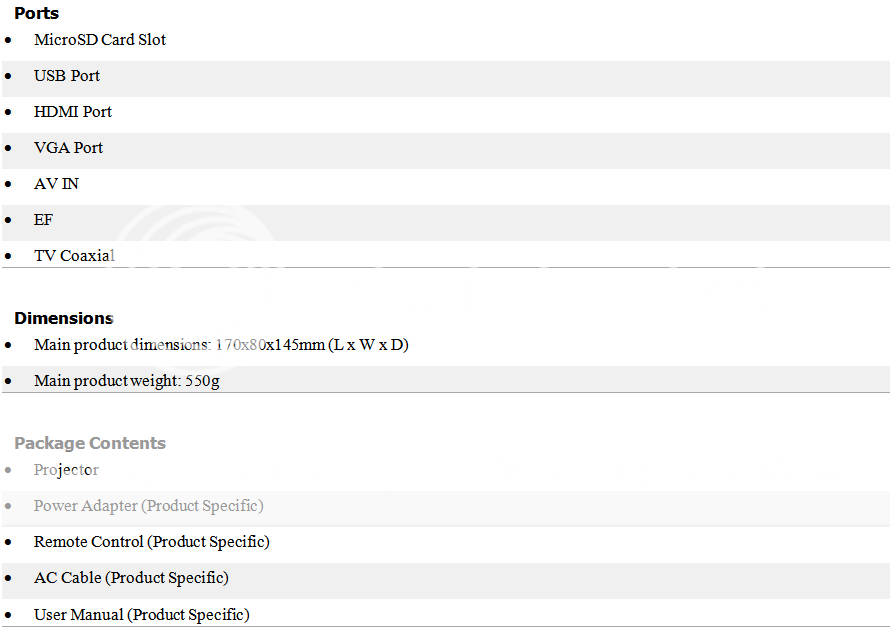Click the USB Port entry
Screen dimensions: 896x637
[67, 76]
